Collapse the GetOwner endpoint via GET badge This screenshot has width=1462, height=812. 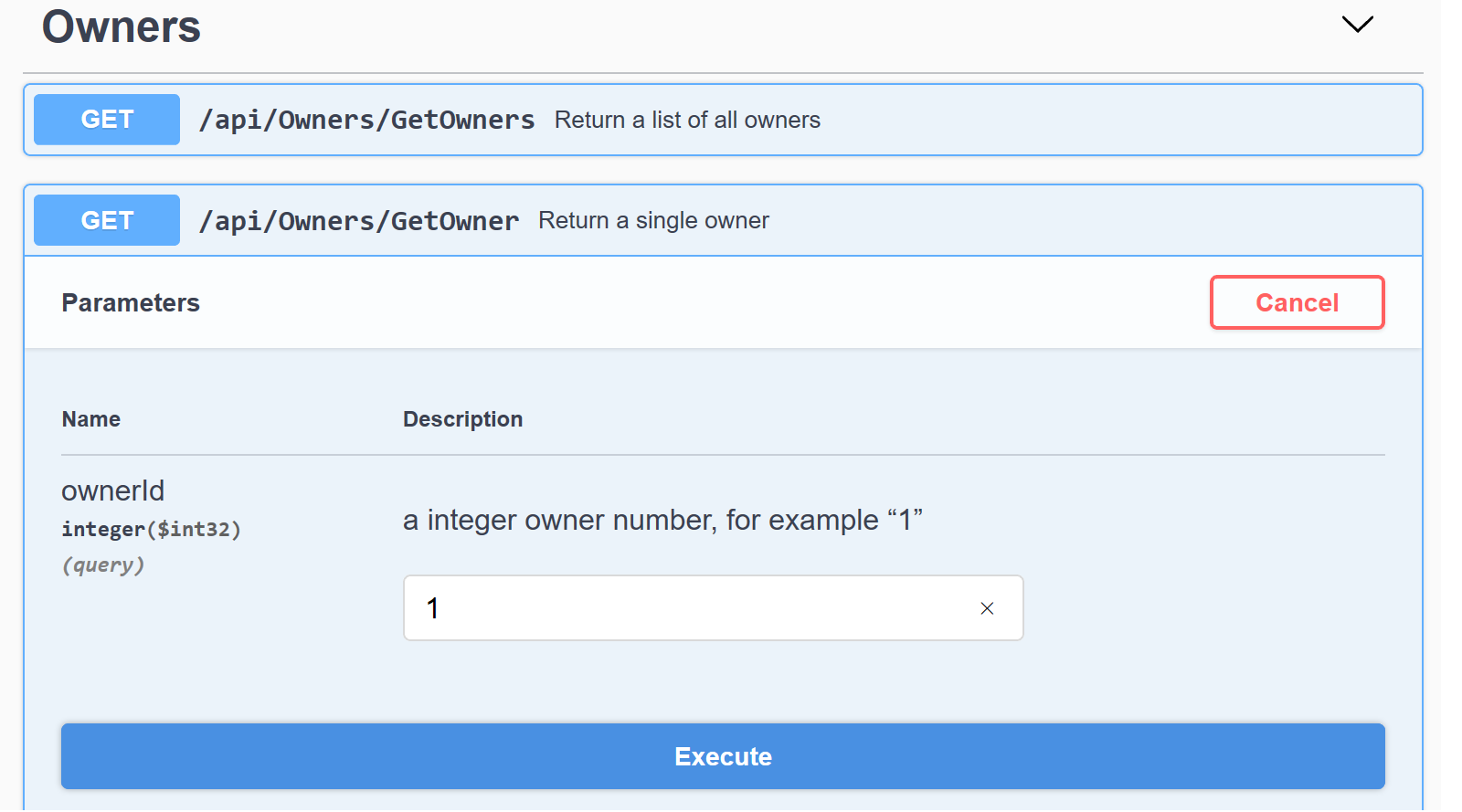coord(107,220)
